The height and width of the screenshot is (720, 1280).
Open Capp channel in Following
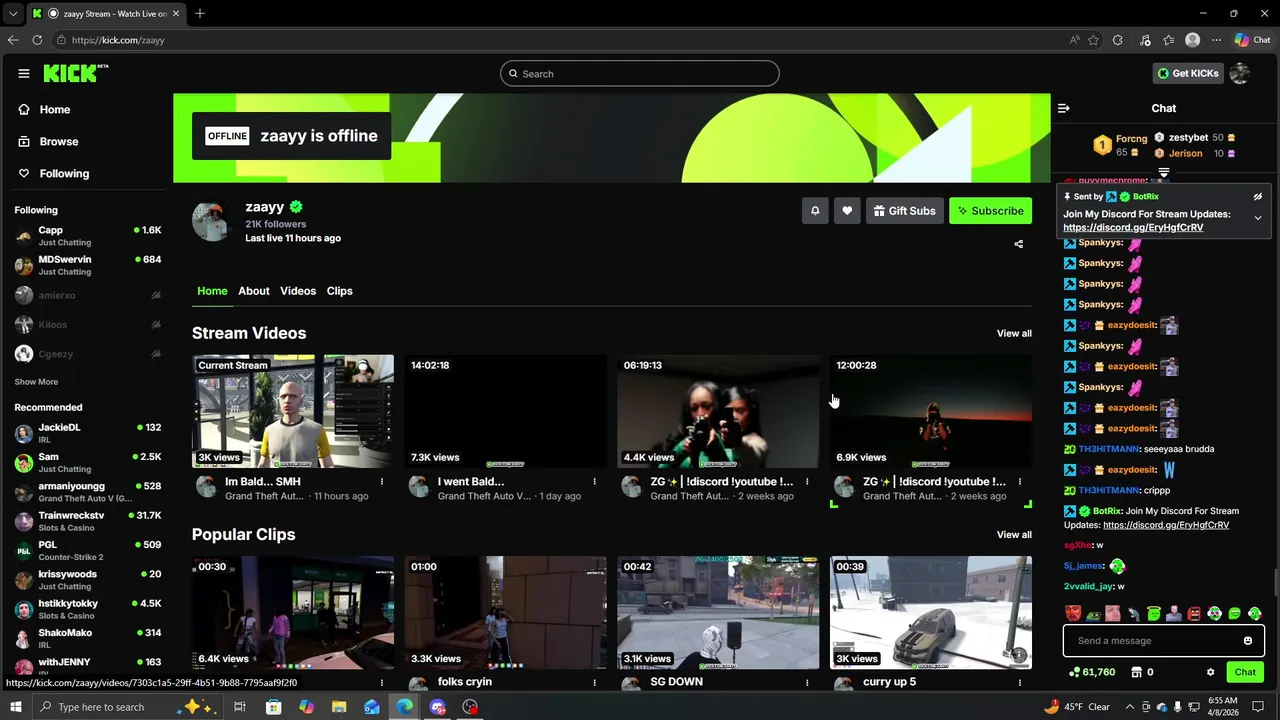click(x=88, y=236)
